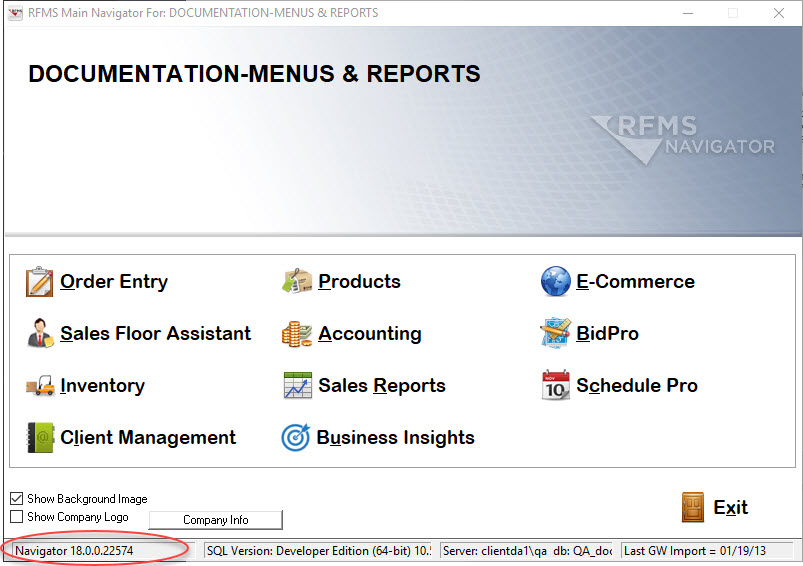Screen dimensions: 803x566
Task: Click the Sales Floor Assistant person icon
Action: [x=40, y=333]
